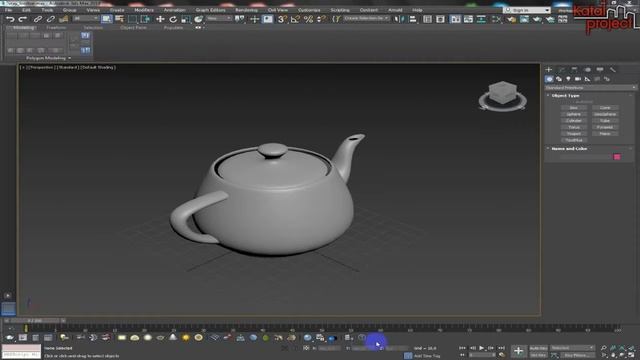Click the Sphere primitive button

(x=573, y=114)
